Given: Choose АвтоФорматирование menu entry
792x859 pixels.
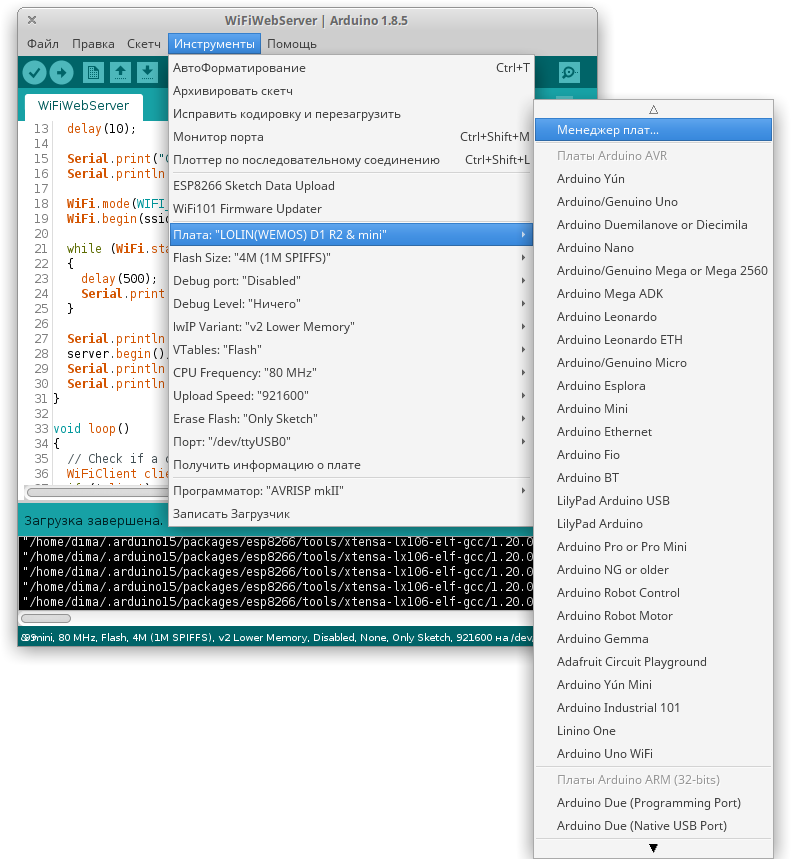Looking at the screenshot, I should click(x=351, y=68).
